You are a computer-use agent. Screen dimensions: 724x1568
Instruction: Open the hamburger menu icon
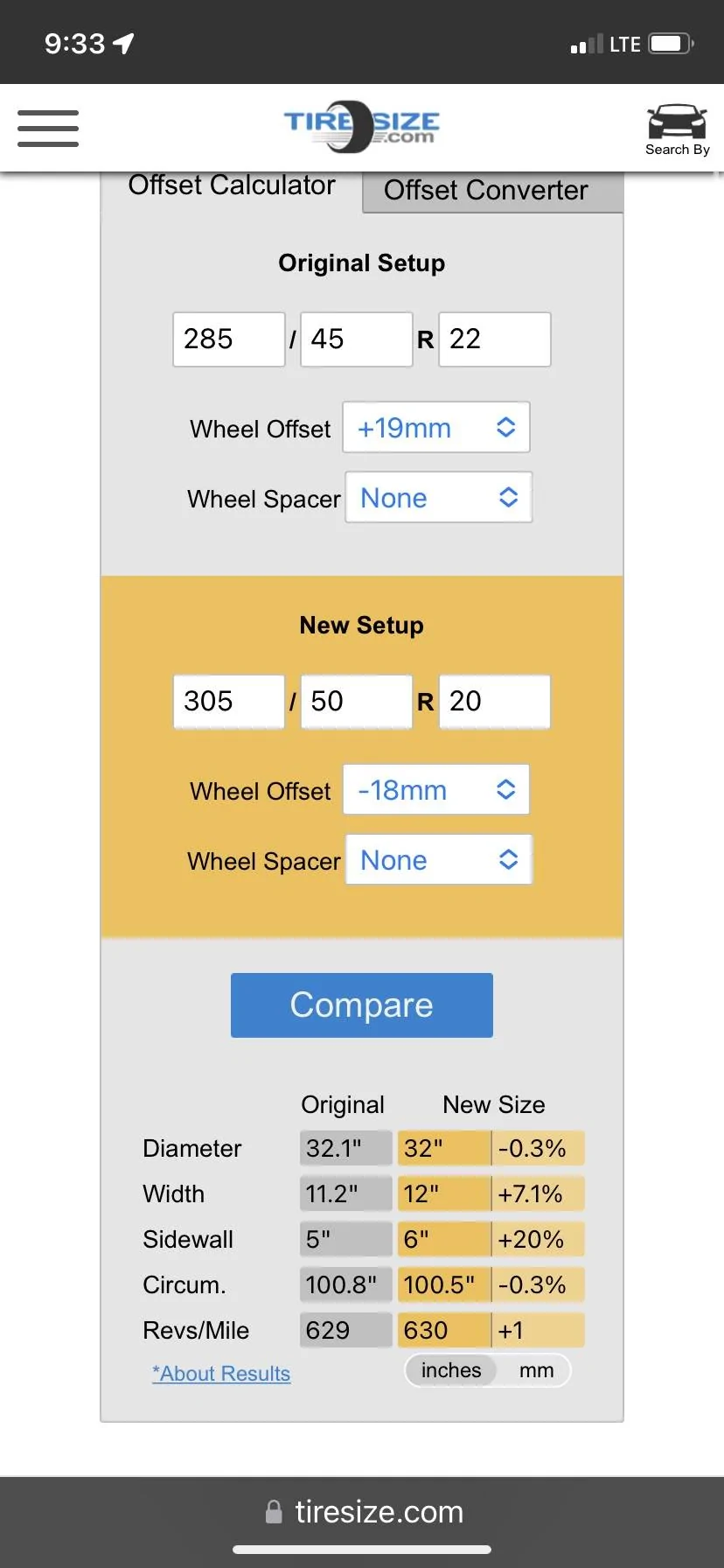[48, 128]
